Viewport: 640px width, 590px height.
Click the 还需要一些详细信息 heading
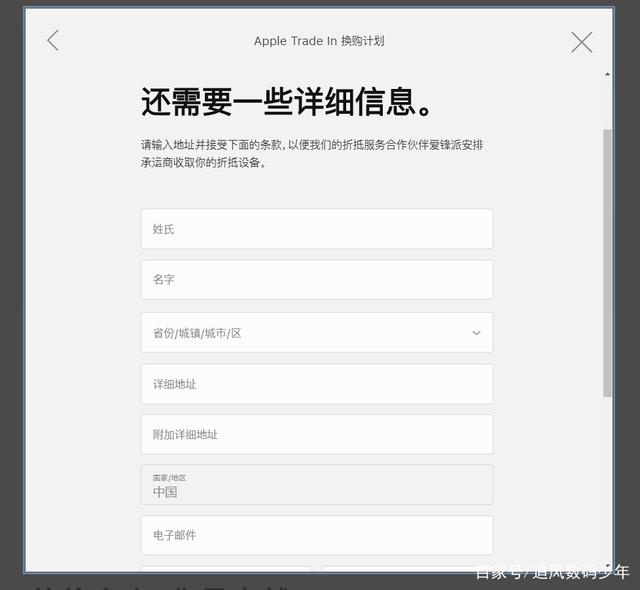tap(286, 102)
